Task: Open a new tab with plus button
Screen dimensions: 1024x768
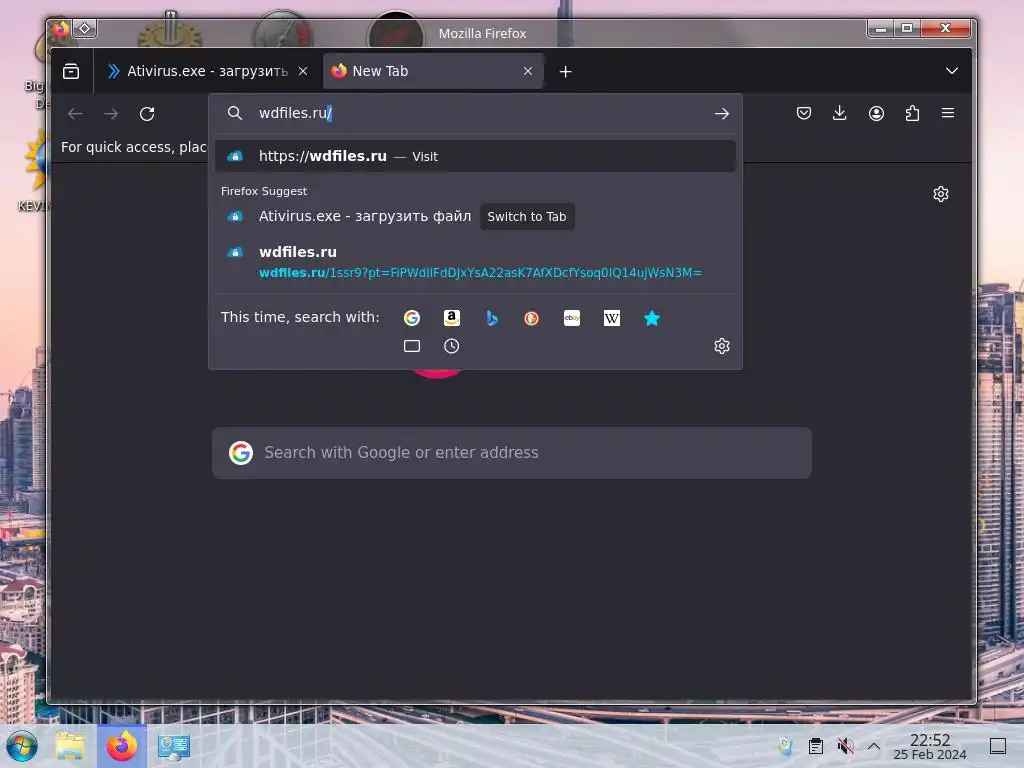Action: pyautogui.click(x=566, y=71)
